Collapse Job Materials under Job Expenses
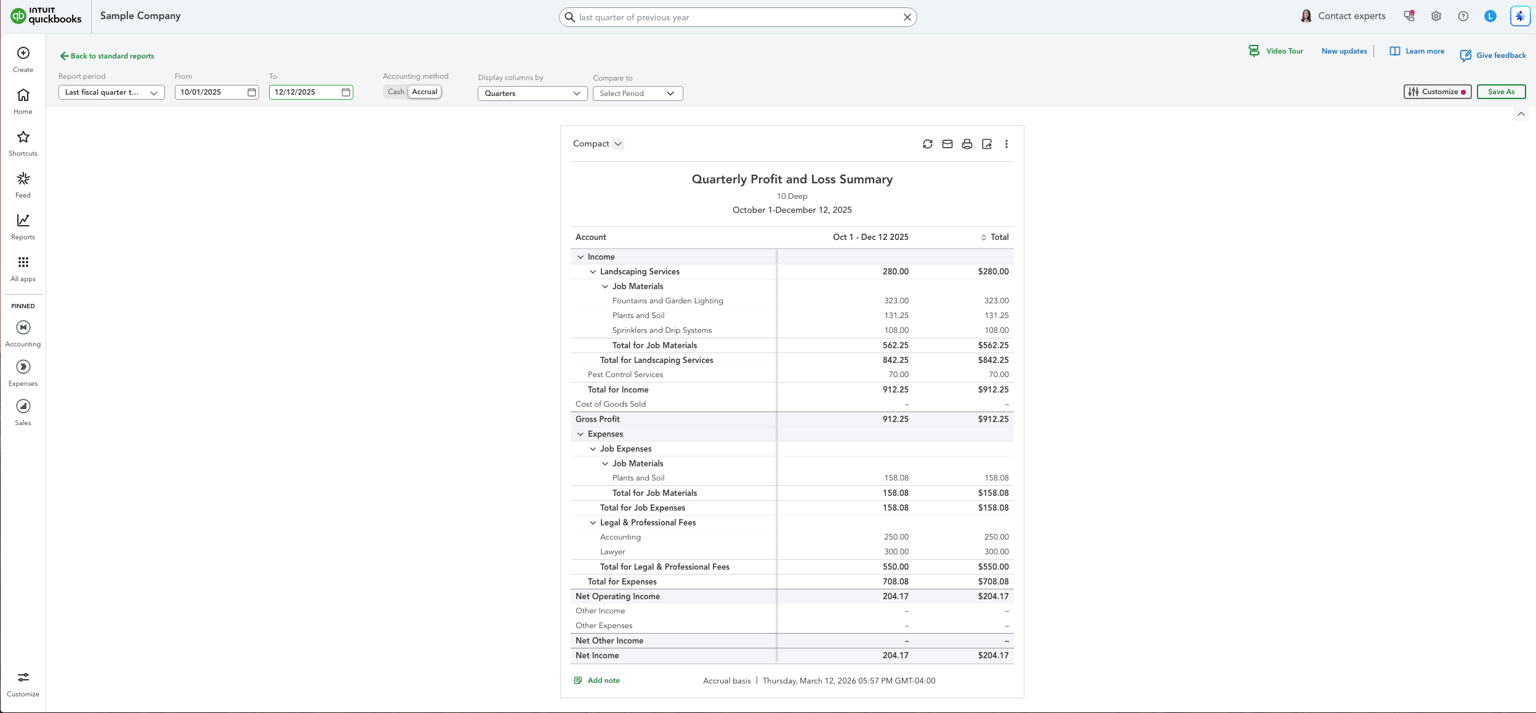 605,464
